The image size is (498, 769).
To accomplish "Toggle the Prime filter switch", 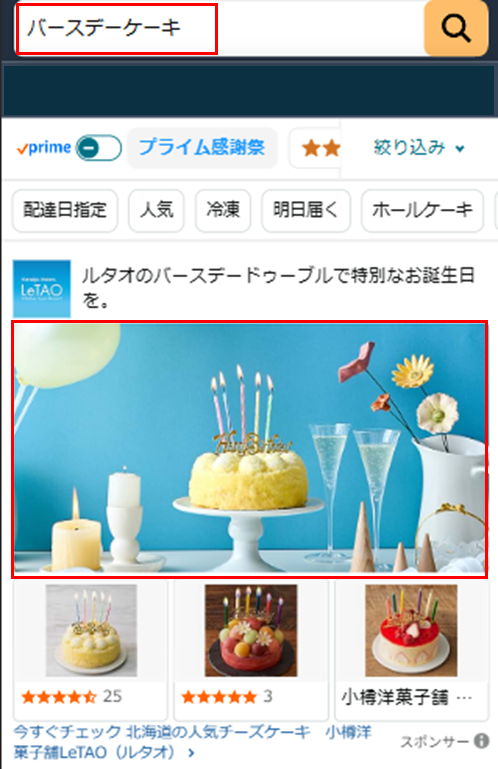I will tap(99, 148).
